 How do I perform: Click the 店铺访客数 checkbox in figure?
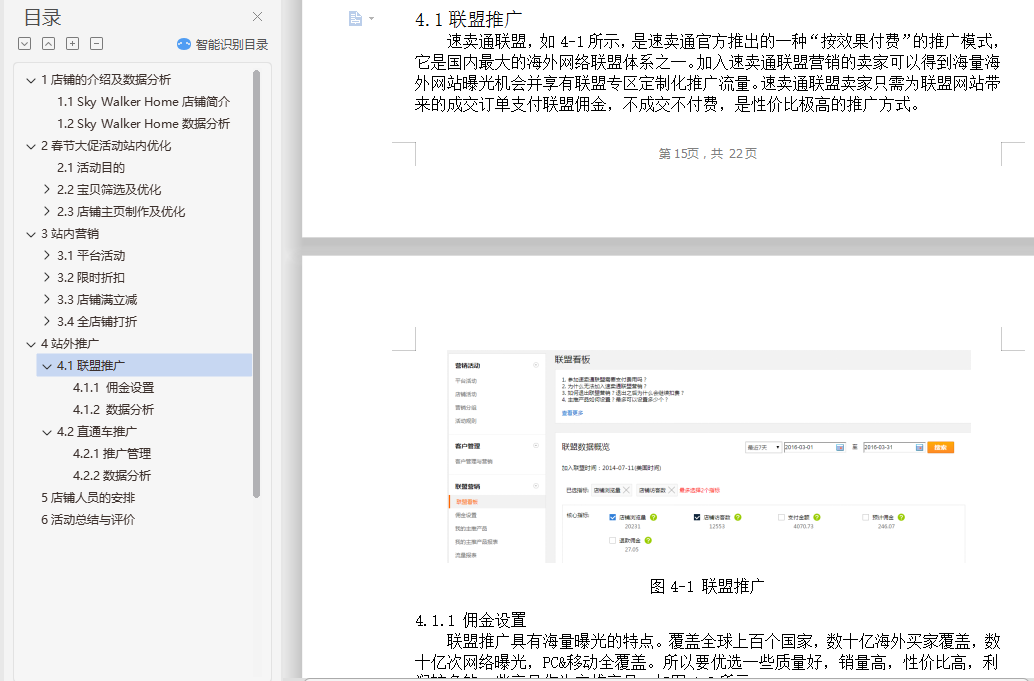point(697,518)
